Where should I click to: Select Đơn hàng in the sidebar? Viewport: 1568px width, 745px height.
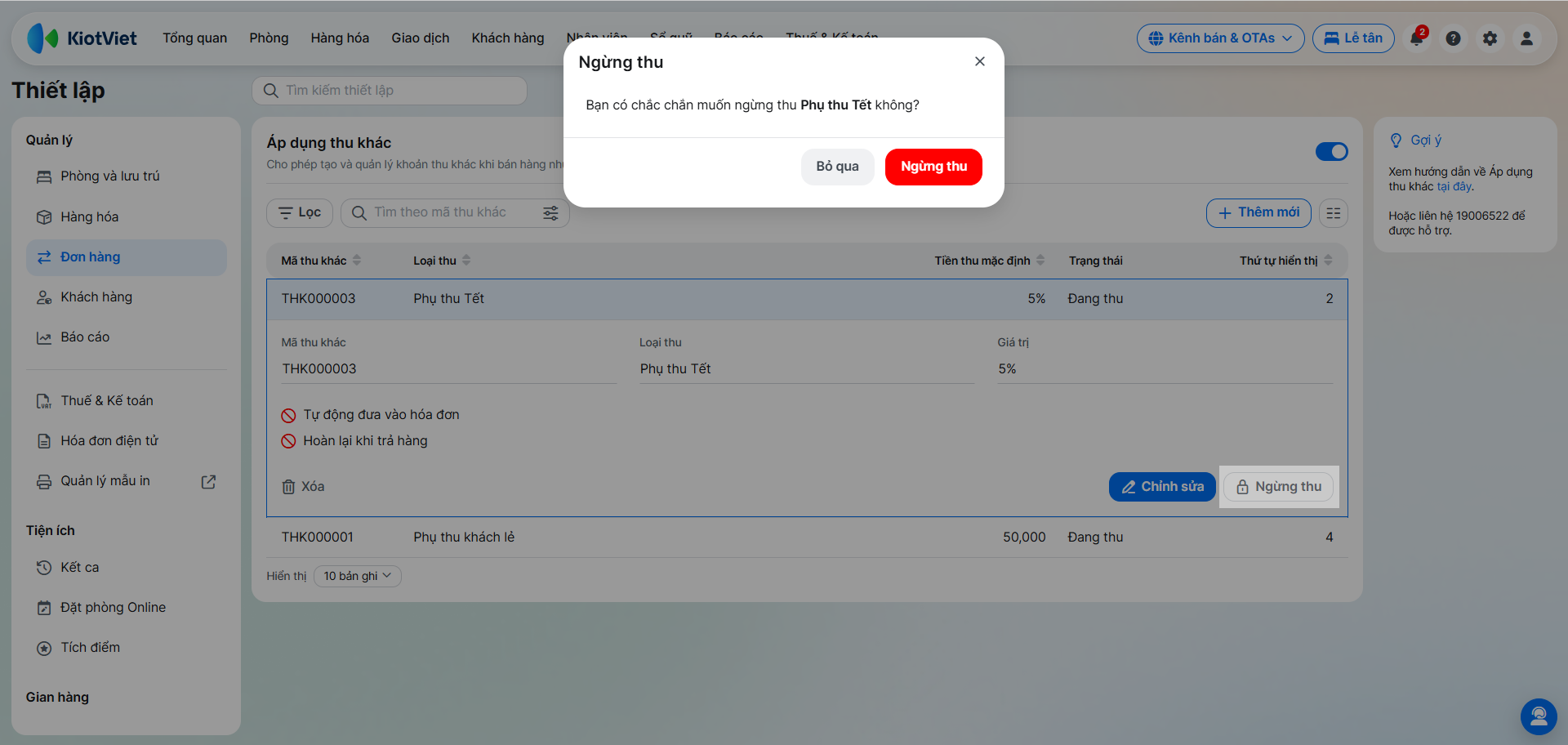point(127,257)
